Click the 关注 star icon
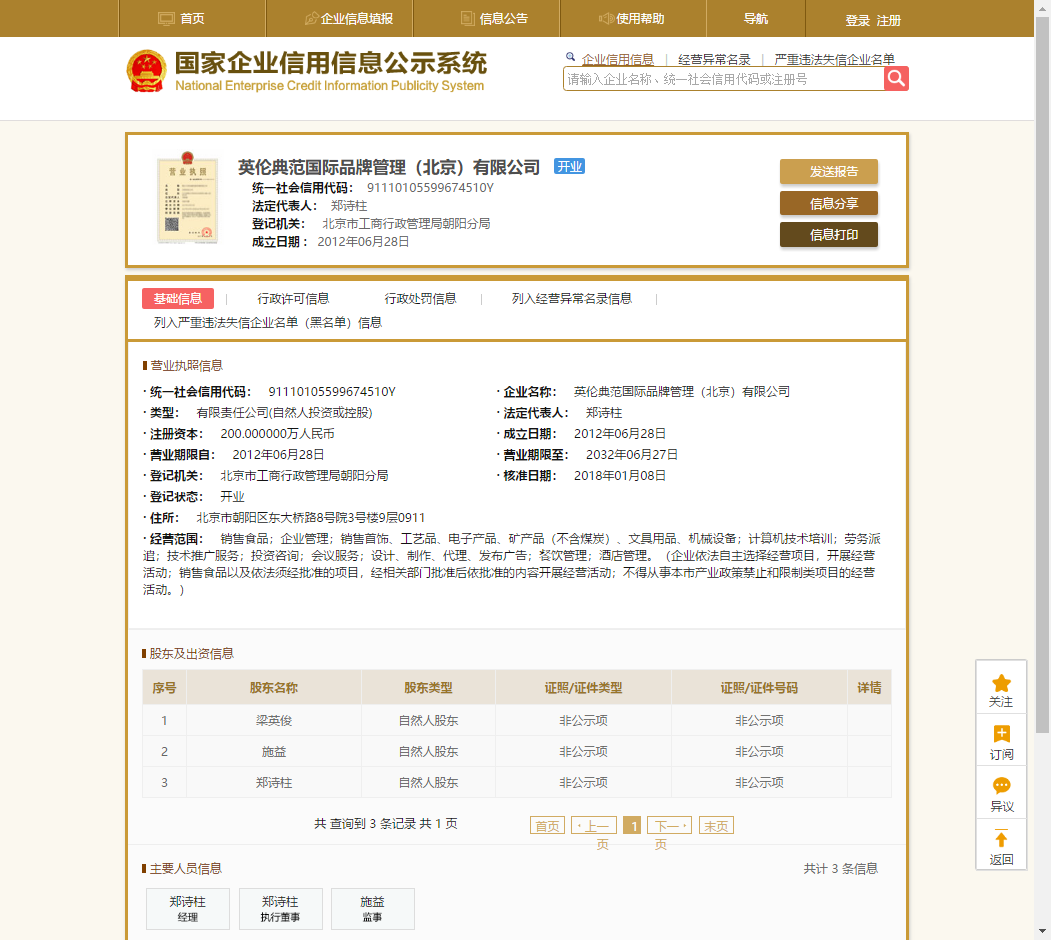The image size is (1051, 940). (1001, 683)
